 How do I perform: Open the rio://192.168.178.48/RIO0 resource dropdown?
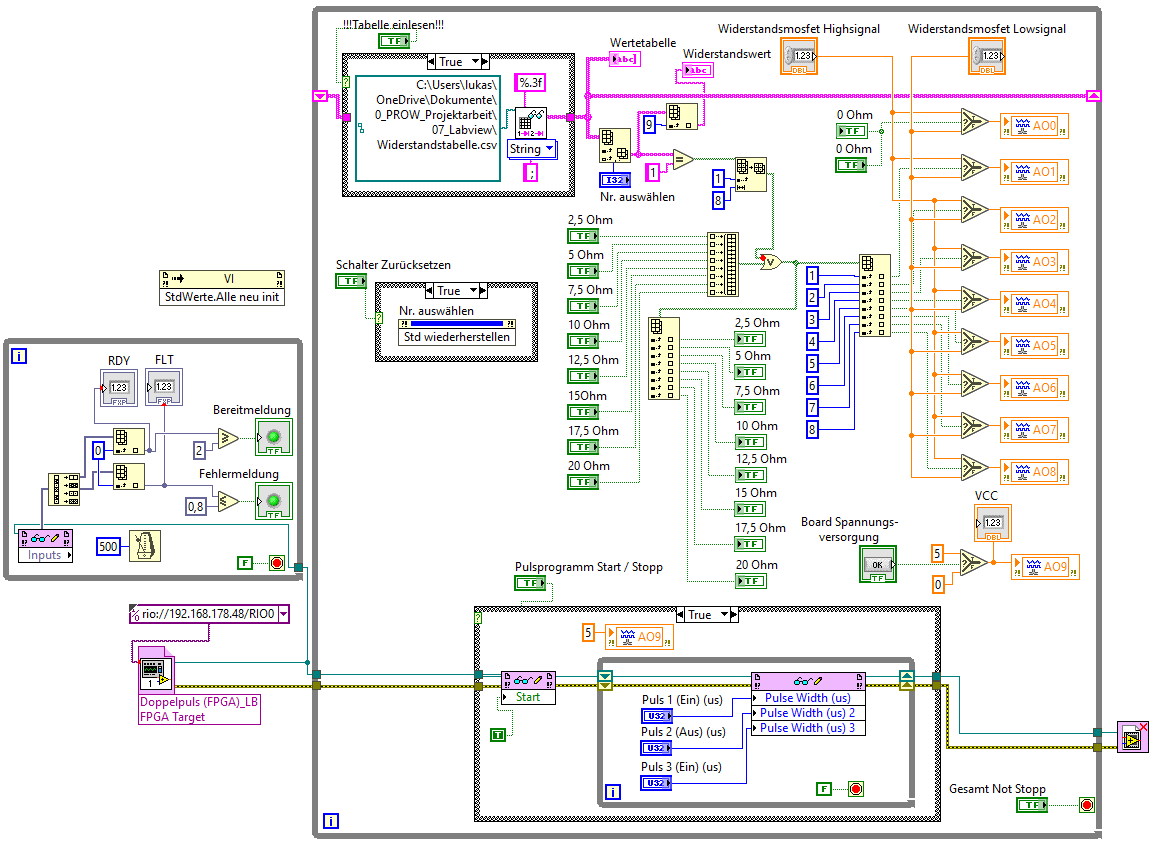[284, 614]
